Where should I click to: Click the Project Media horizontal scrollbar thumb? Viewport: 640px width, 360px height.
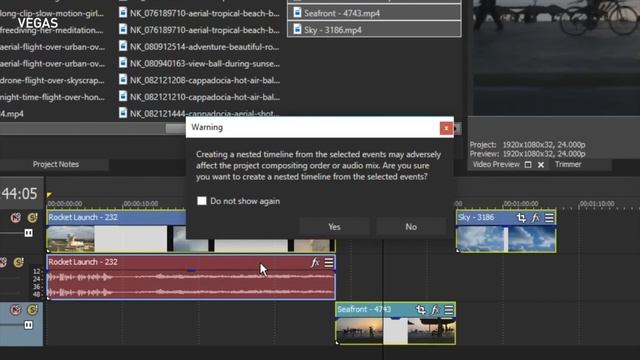[176, 129]
